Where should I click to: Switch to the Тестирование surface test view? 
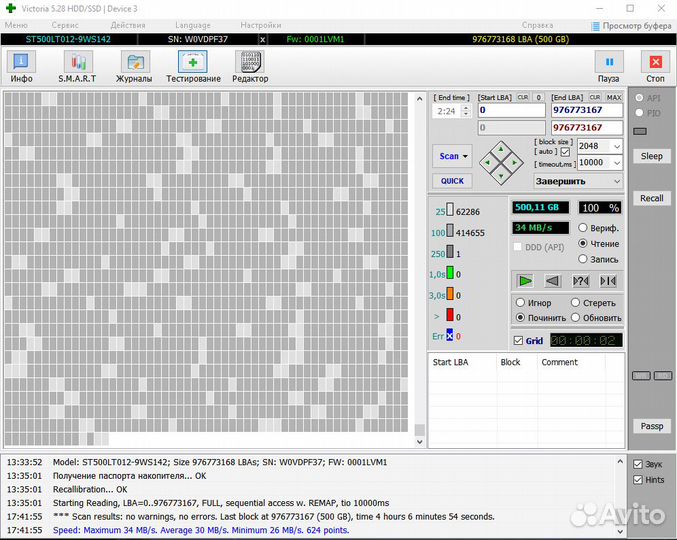pyautogui.click(x=193, y=66)
